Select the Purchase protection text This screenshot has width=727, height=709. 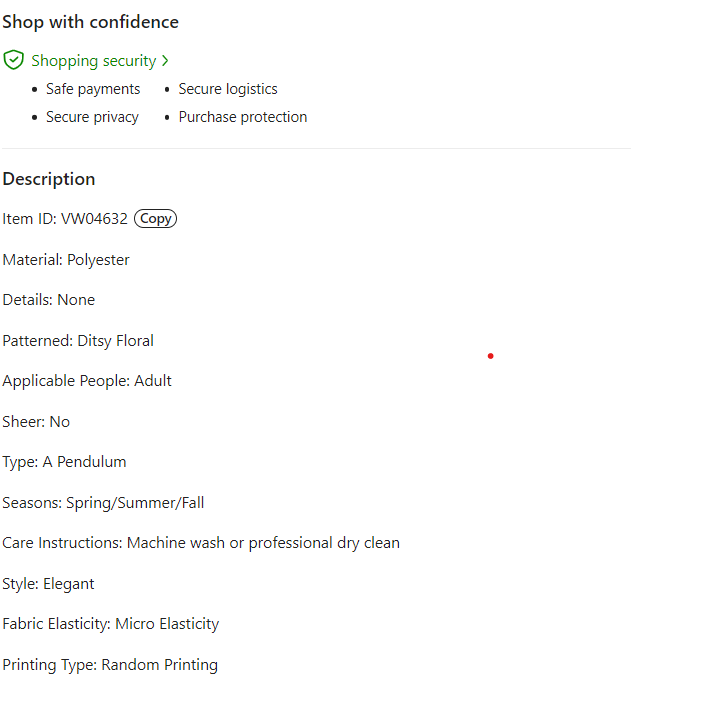243,117
